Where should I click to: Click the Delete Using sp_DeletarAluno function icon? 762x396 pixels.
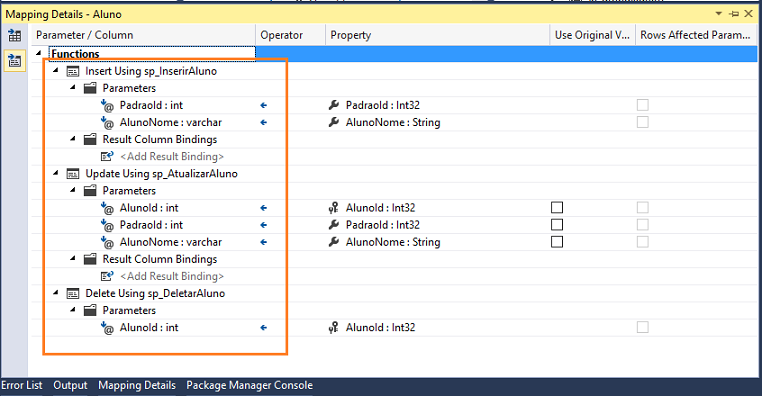(x=73, y=293)
